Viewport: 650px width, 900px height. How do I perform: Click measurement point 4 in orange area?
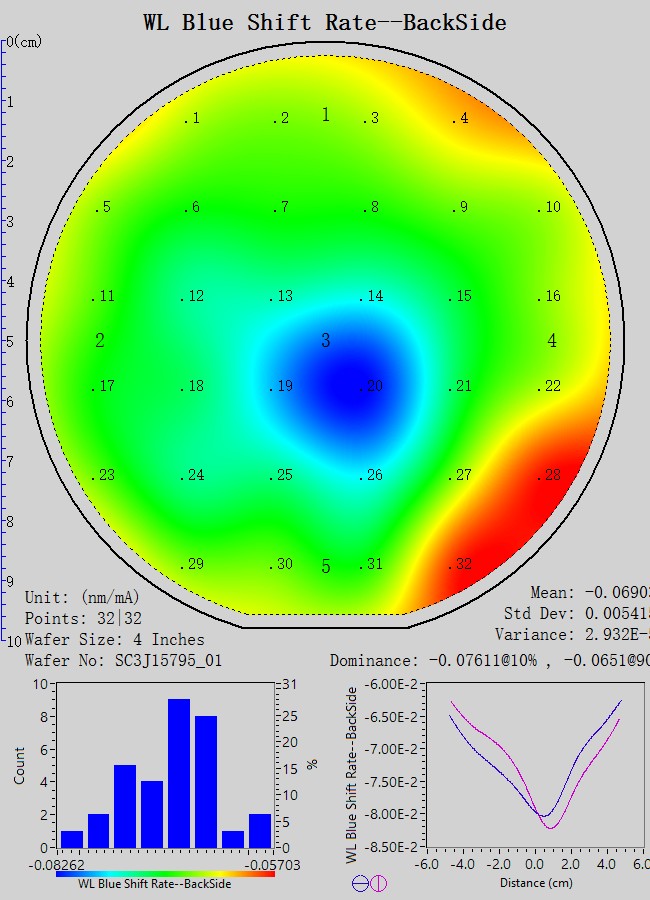click(x=459, y=119)
